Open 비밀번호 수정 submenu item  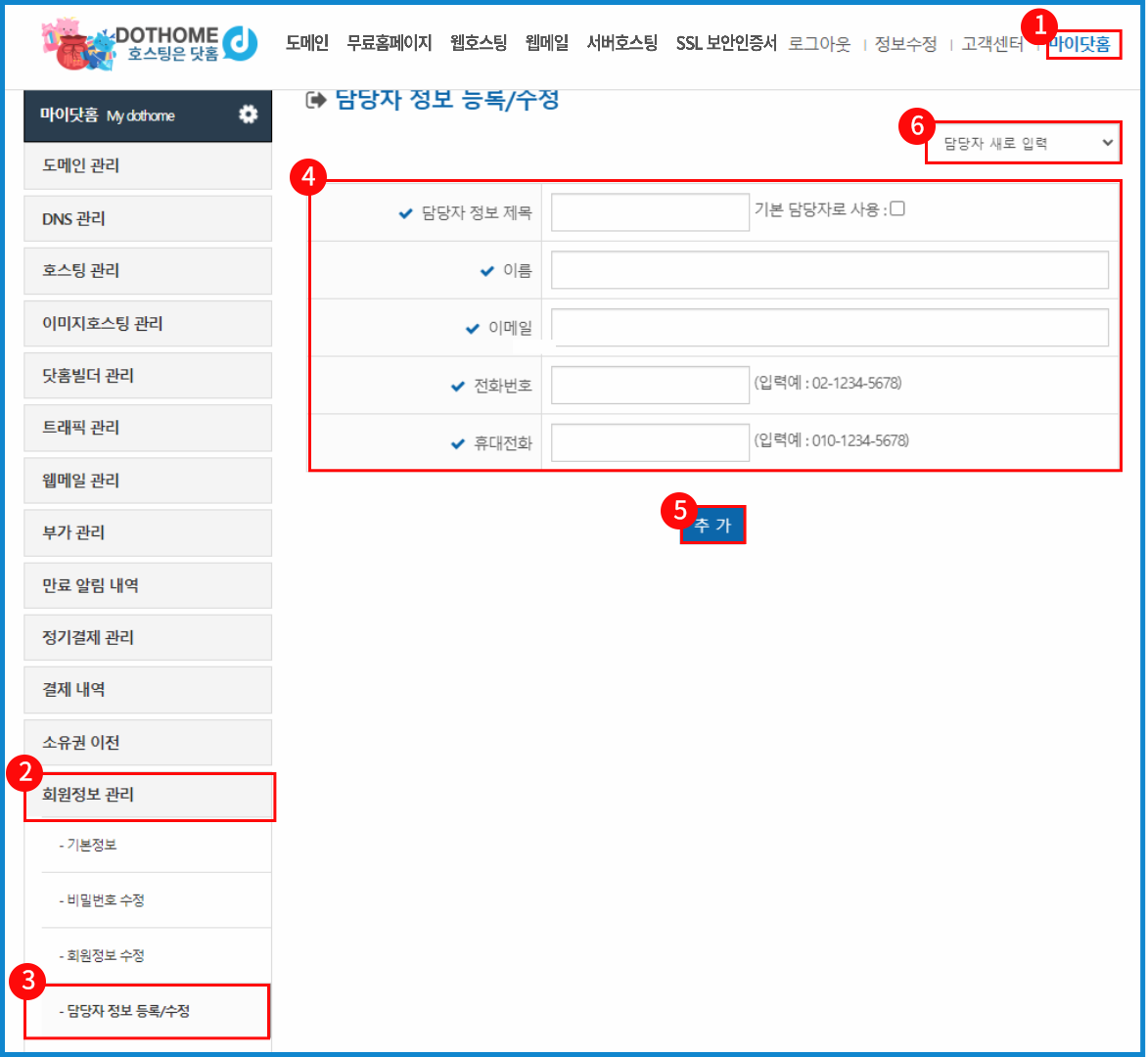click(102, 900)
